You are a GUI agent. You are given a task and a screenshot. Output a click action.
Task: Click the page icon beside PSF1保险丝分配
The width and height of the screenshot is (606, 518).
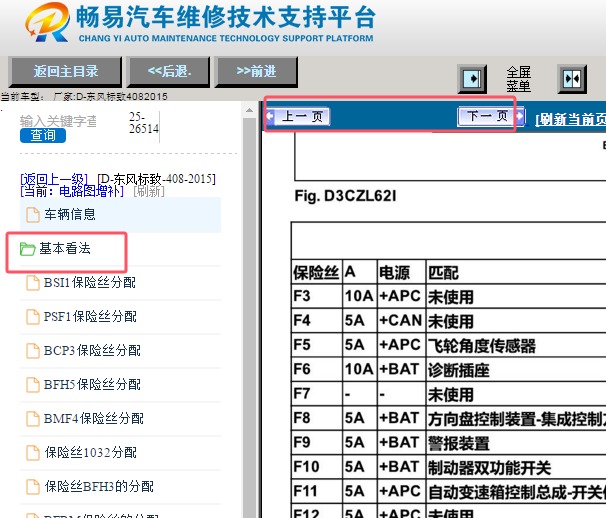click(x=33, y=317)
